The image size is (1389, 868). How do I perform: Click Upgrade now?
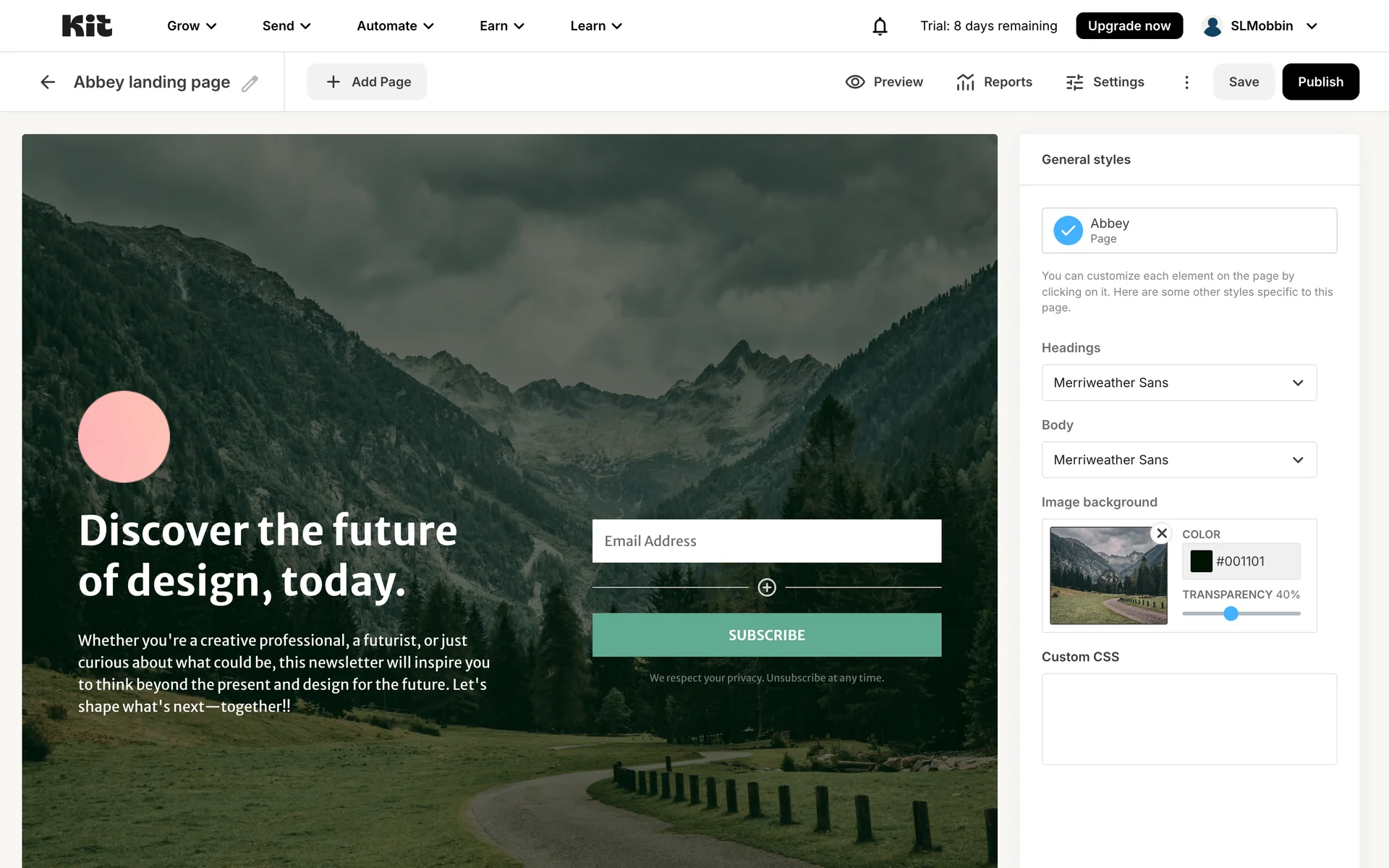click(1129, 26)
